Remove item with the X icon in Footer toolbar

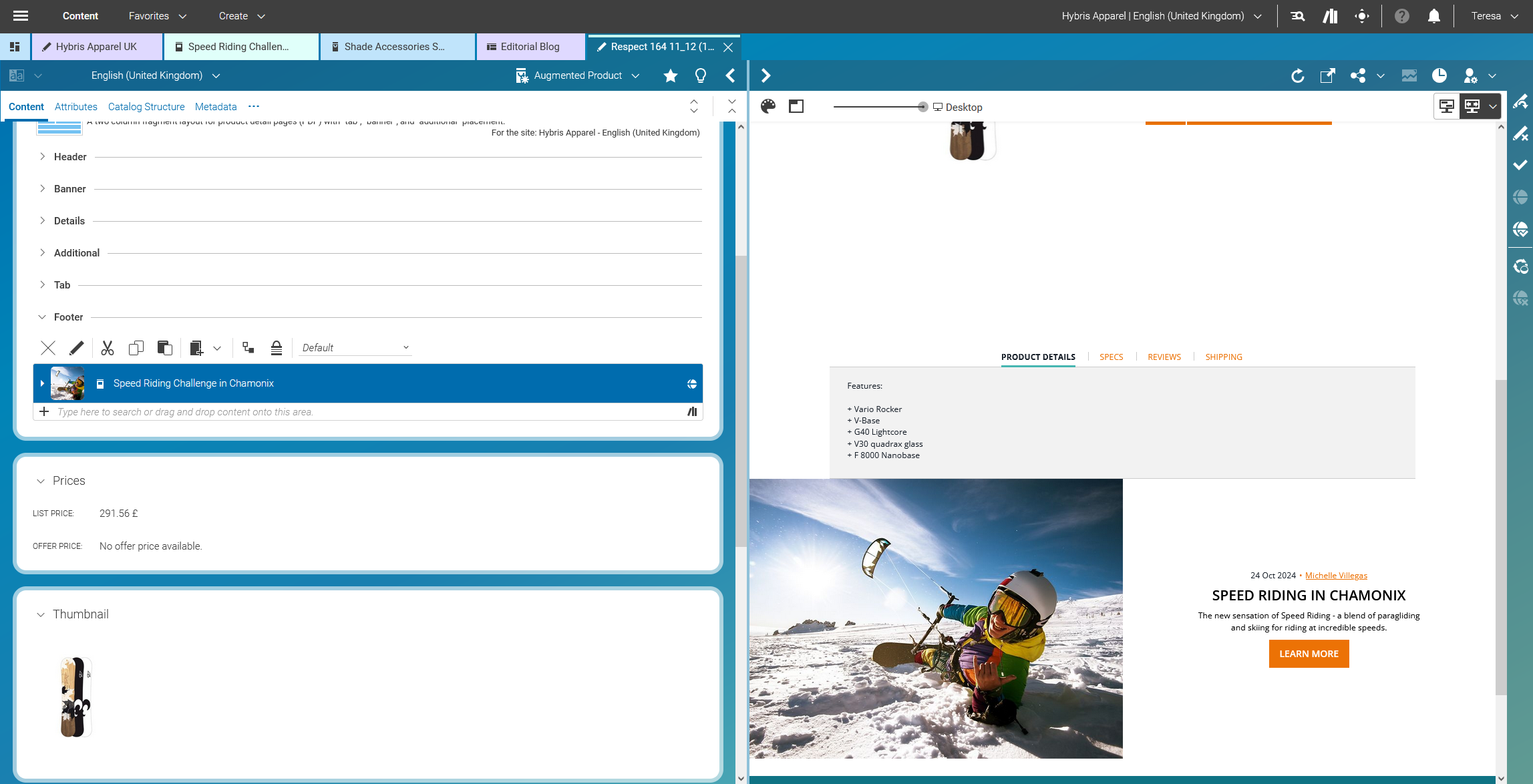click(48, 348)
